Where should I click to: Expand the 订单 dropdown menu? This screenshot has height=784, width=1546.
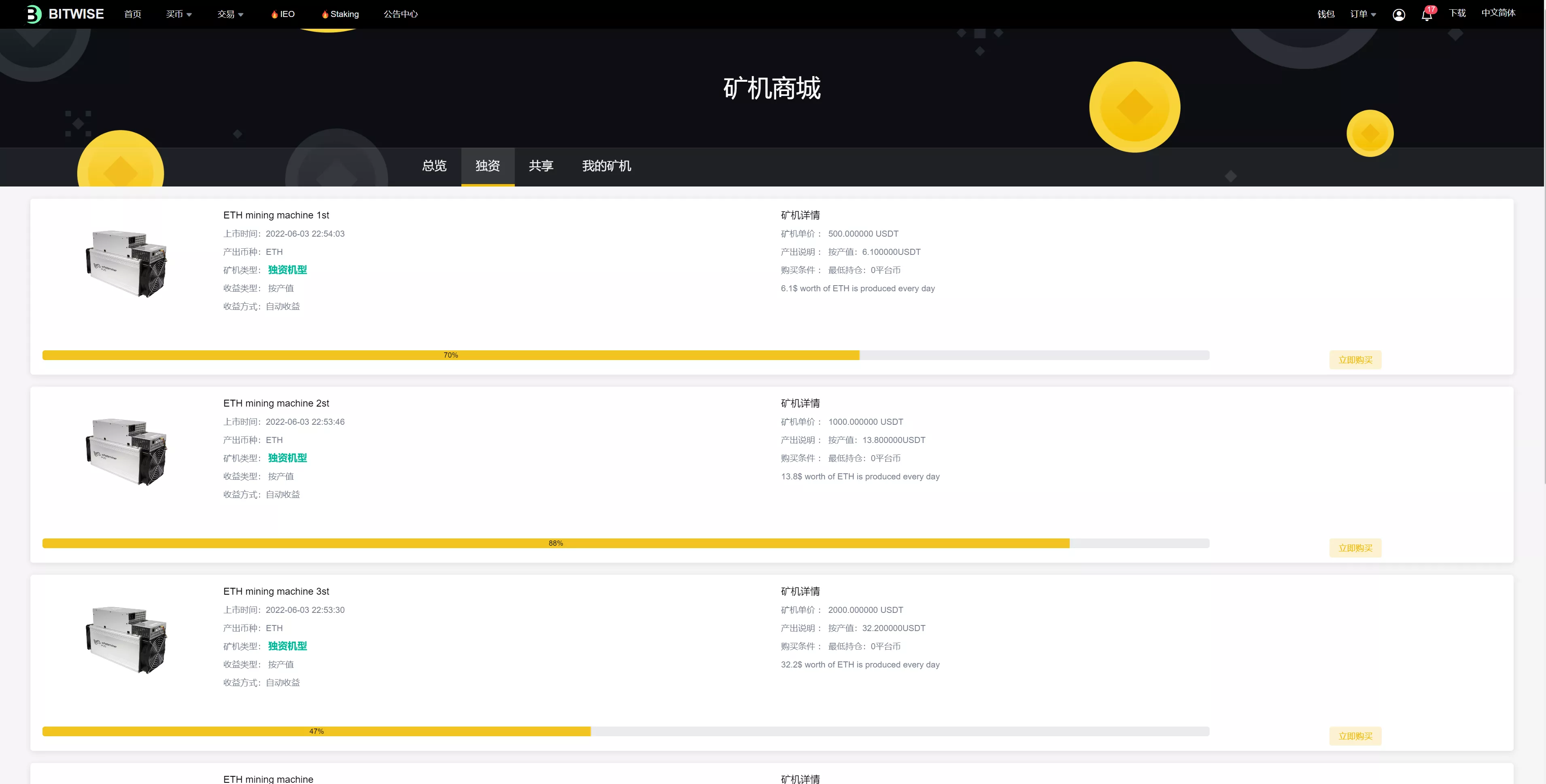click(x=1363, y=15)
